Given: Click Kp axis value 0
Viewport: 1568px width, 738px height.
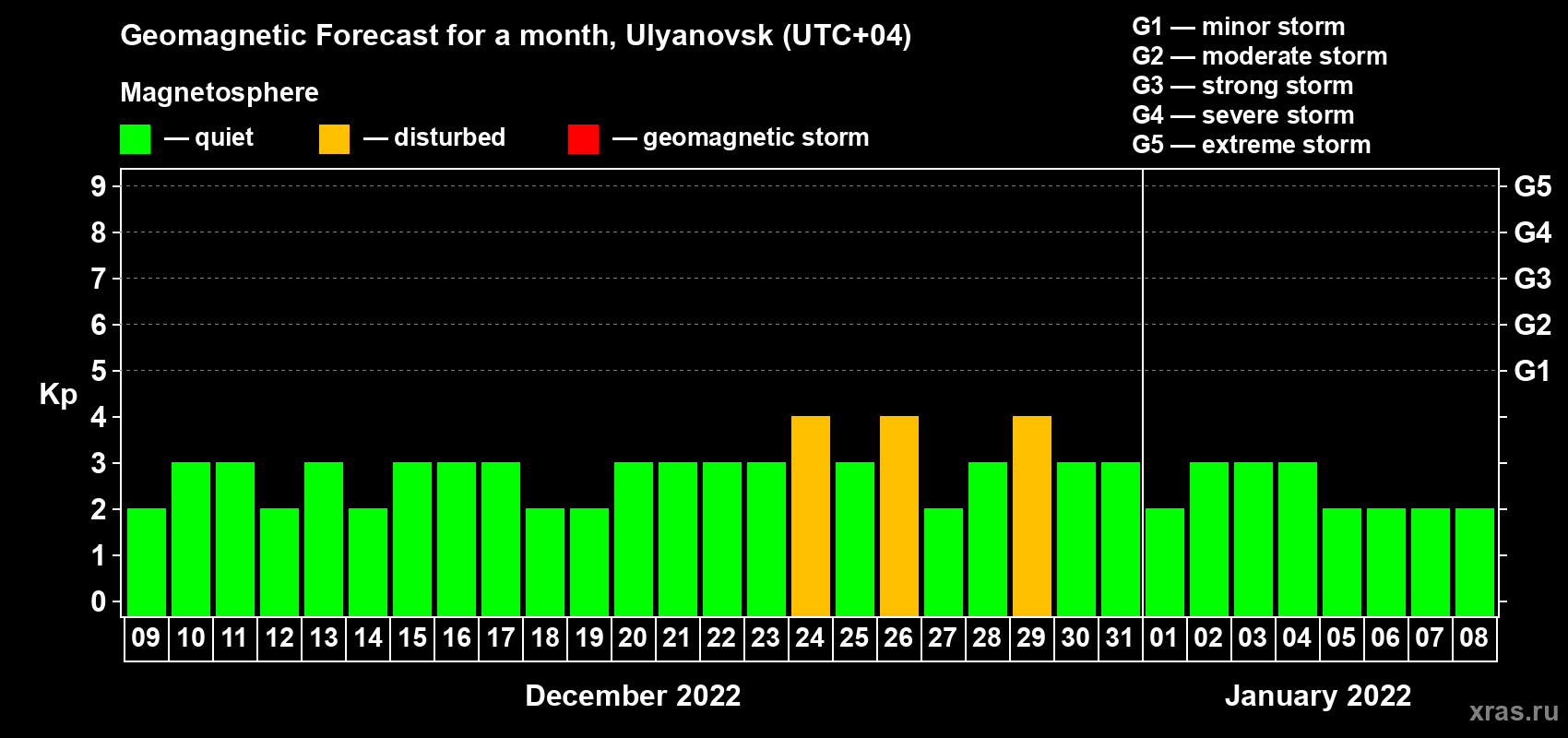Looking at the screenshot, I should pos(99,601).
